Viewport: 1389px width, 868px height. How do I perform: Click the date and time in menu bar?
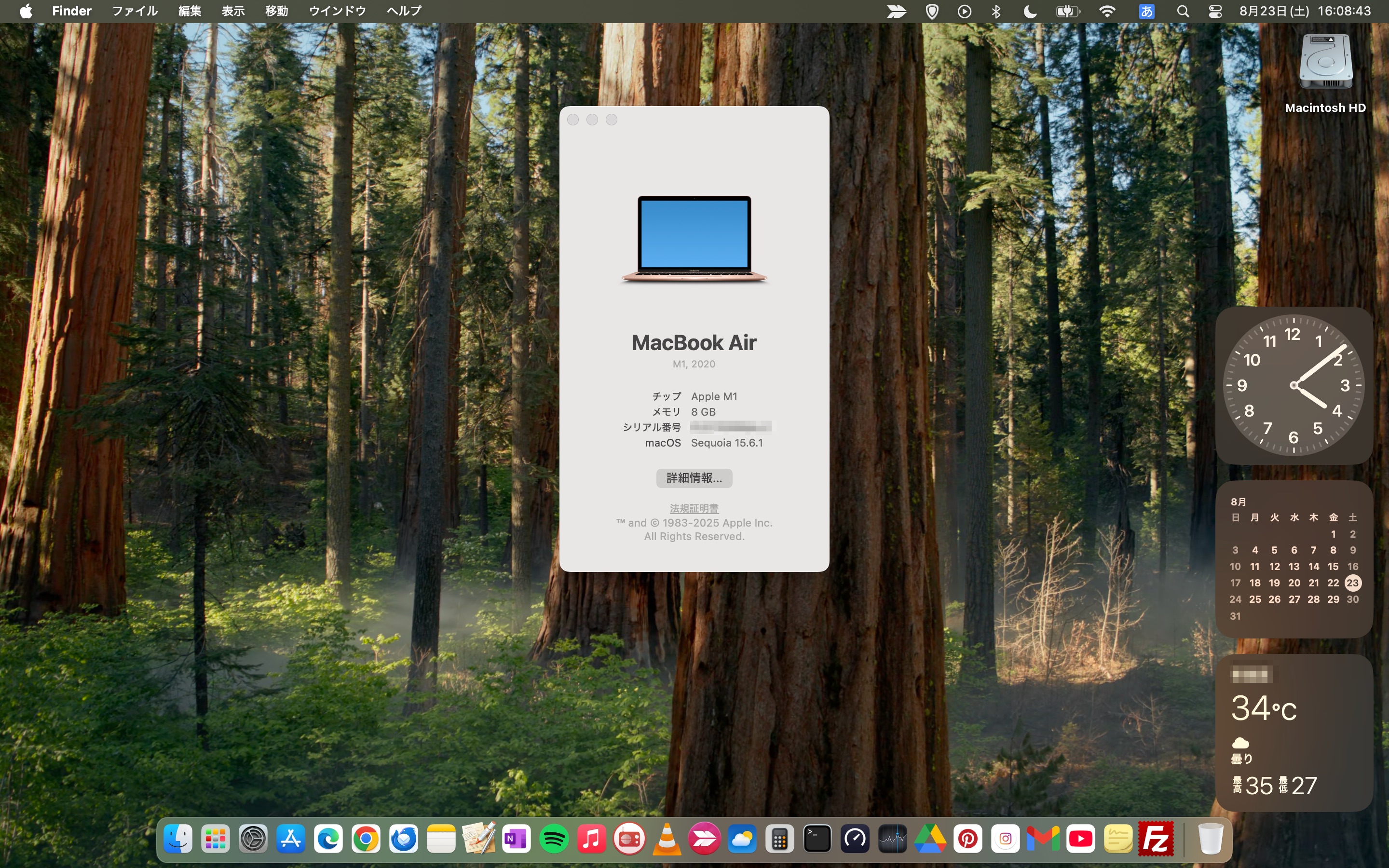[x=1305, y=11]
